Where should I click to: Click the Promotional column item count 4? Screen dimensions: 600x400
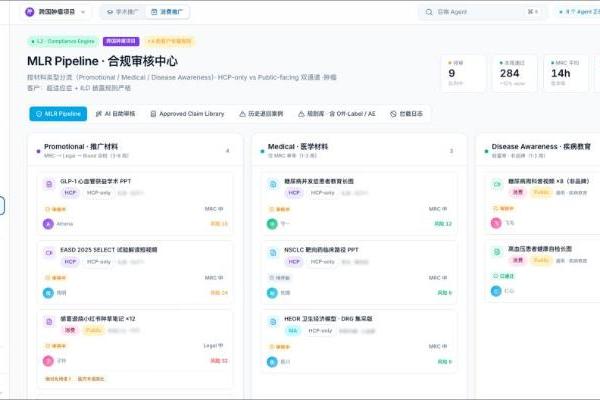click(228, 151)
